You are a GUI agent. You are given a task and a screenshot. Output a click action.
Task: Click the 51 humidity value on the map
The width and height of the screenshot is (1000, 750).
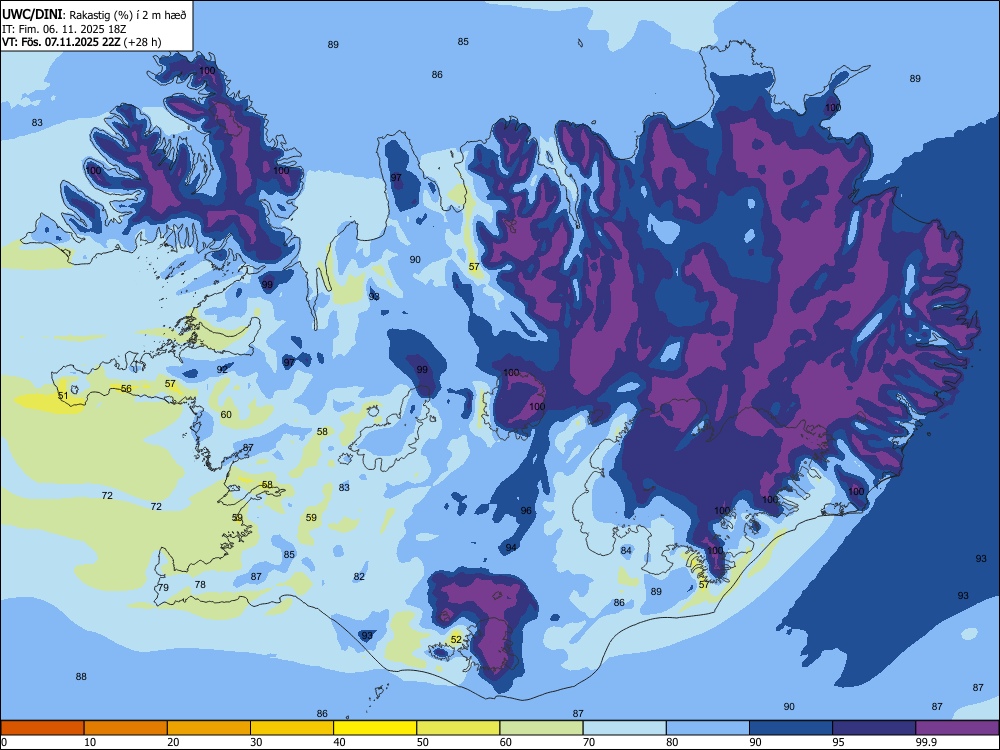pyautogui.click(x=62, y=396)
